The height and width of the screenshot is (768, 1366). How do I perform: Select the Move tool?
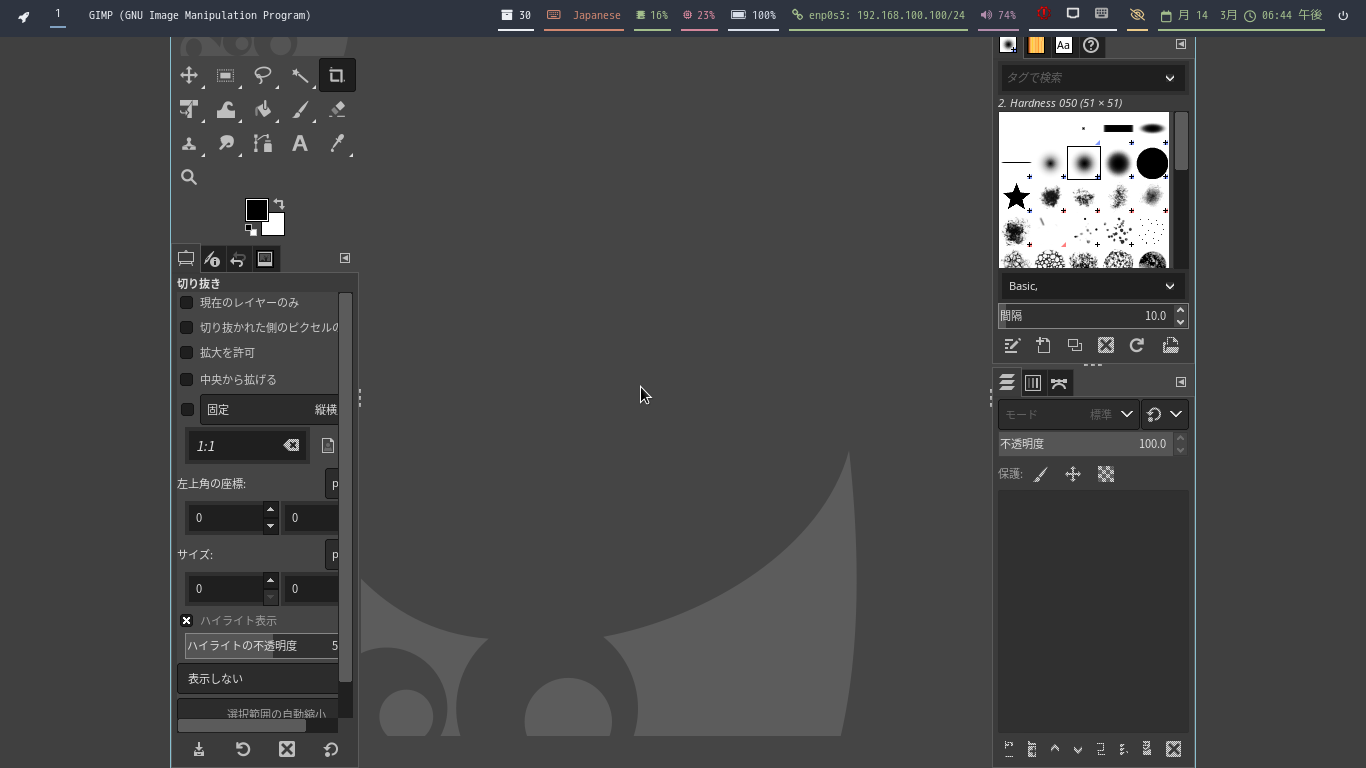coord(189,76)
